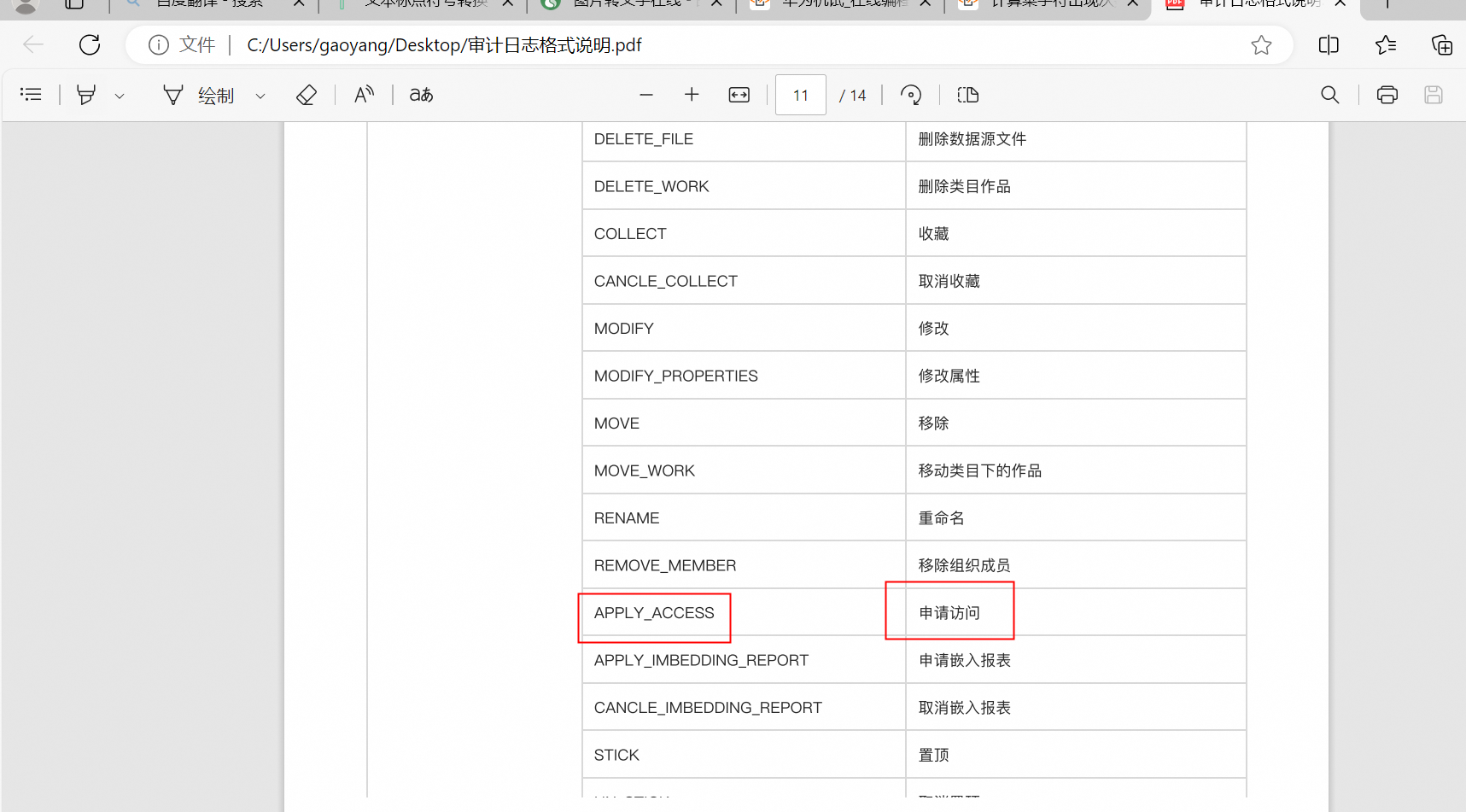Print the PDF document
This screenshot has width=1466, height=812.
(x=1387, y=95)
